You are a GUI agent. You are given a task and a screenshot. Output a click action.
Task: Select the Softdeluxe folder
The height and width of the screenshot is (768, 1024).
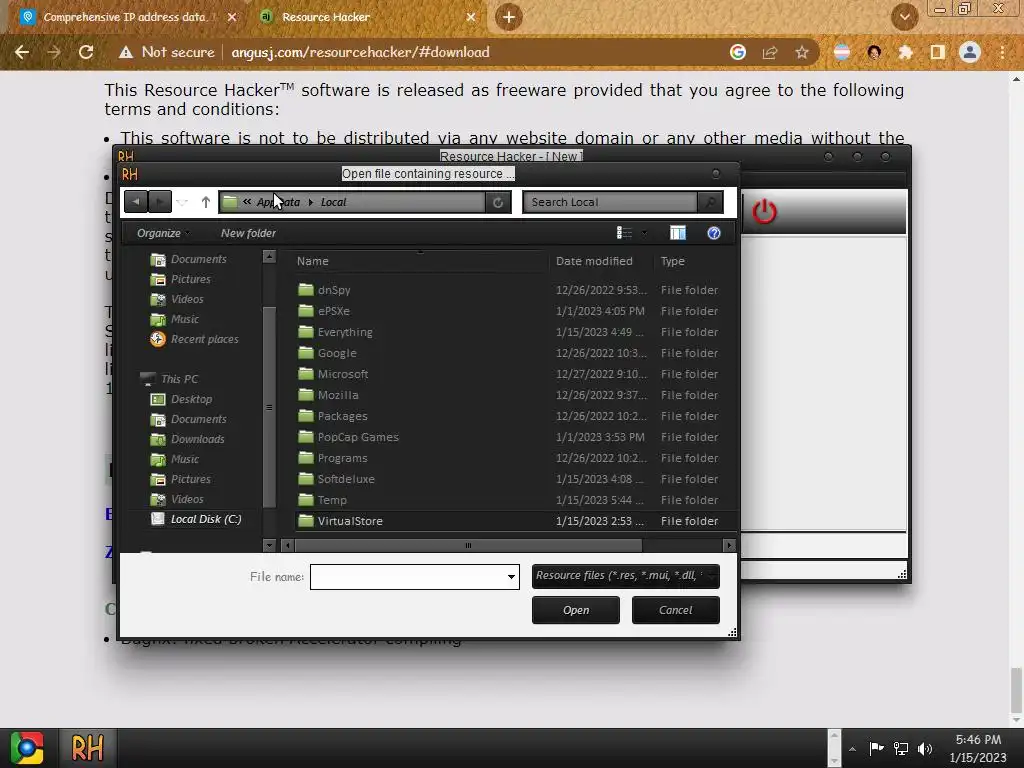tap(336, 479)
